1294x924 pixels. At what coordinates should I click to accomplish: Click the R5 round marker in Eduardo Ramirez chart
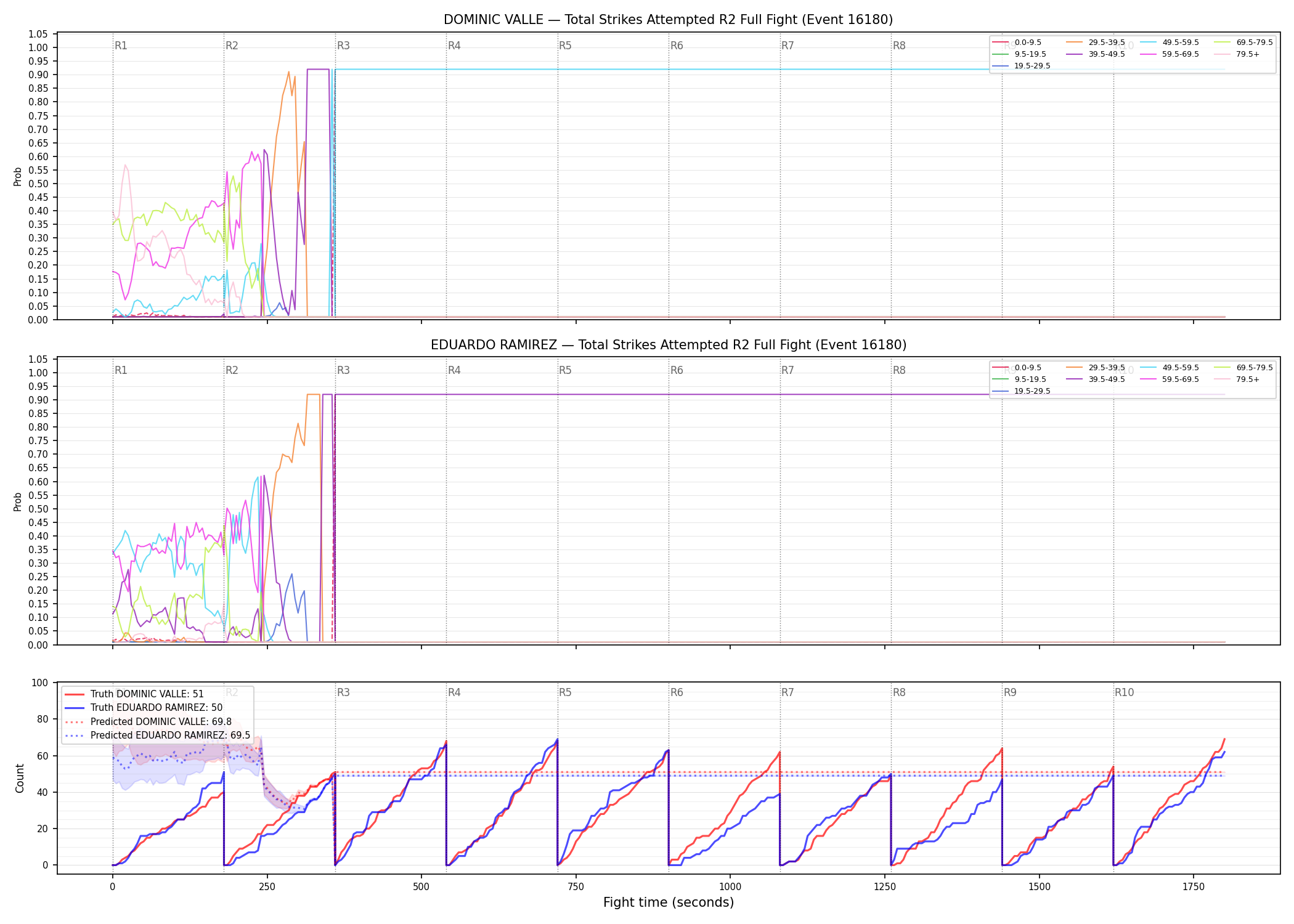pyautogui.click(x=565, y=370)
